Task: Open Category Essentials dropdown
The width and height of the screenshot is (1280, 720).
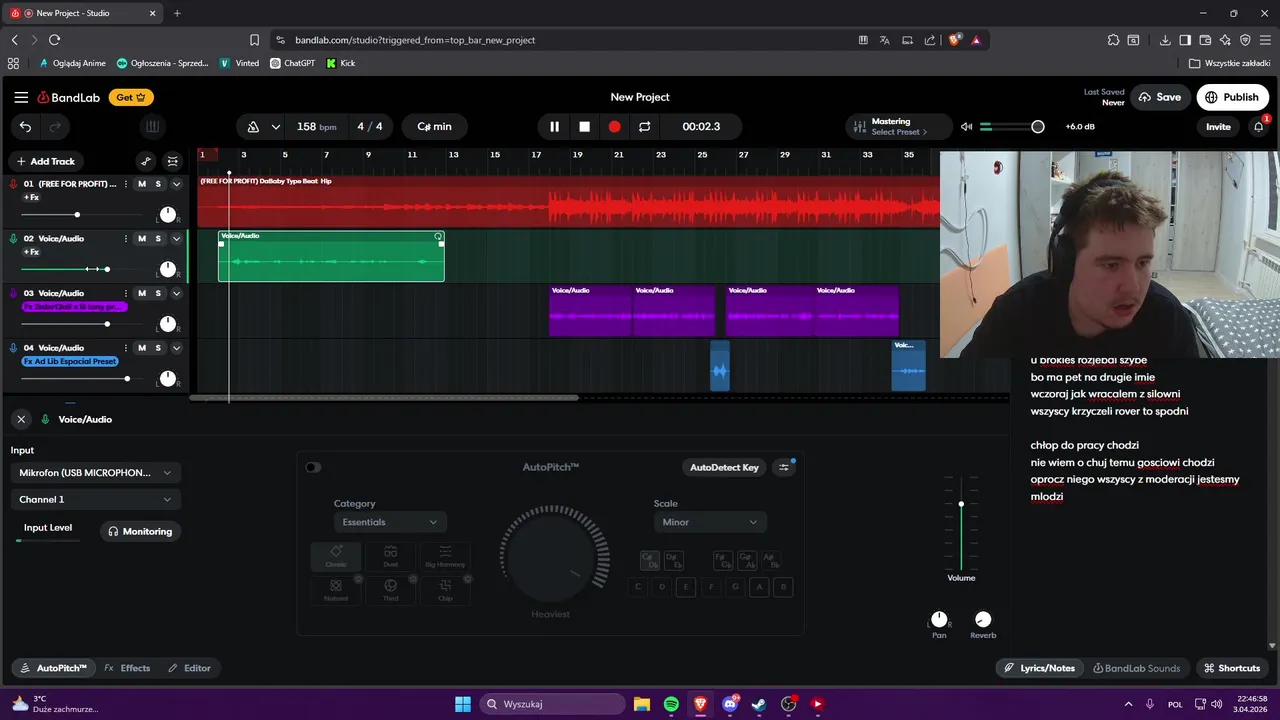Action: tap(390, 522)
